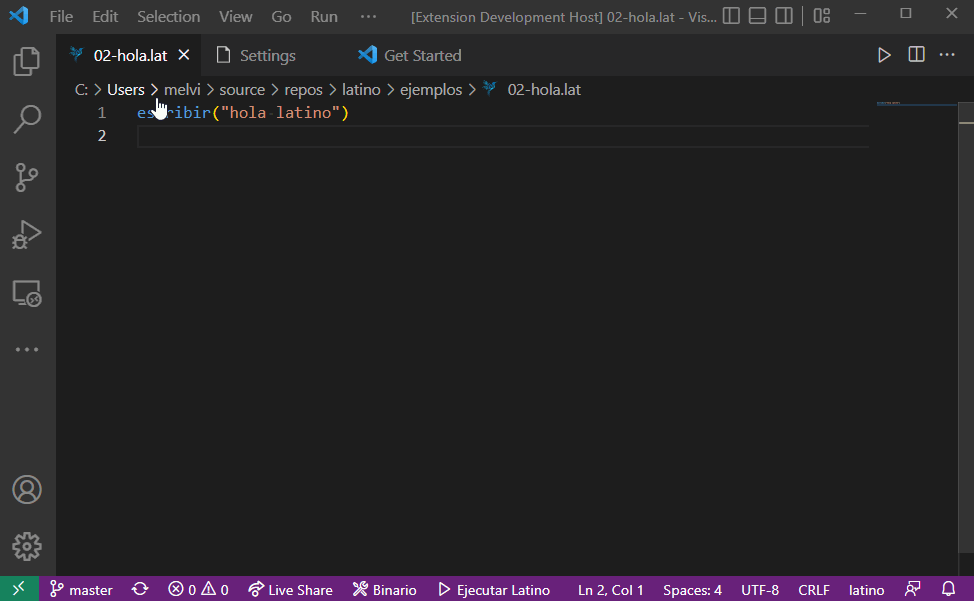Viewport: 974px width, 601px height.
Task: Click Binario in the status bar
Action: (x=385, y=589)
